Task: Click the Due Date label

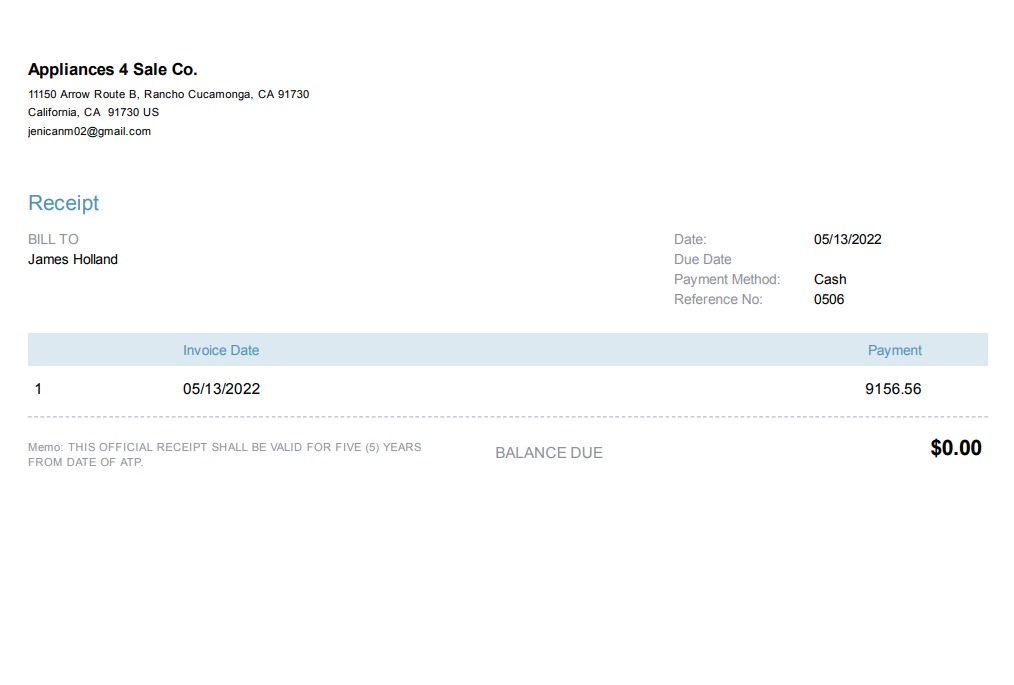Action: (x=702, y=259)
